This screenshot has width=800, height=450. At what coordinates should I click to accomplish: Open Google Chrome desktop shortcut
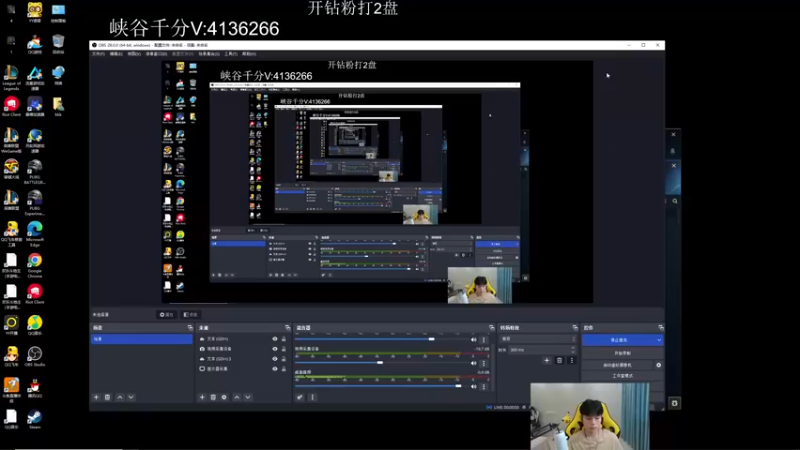point(35,265)
